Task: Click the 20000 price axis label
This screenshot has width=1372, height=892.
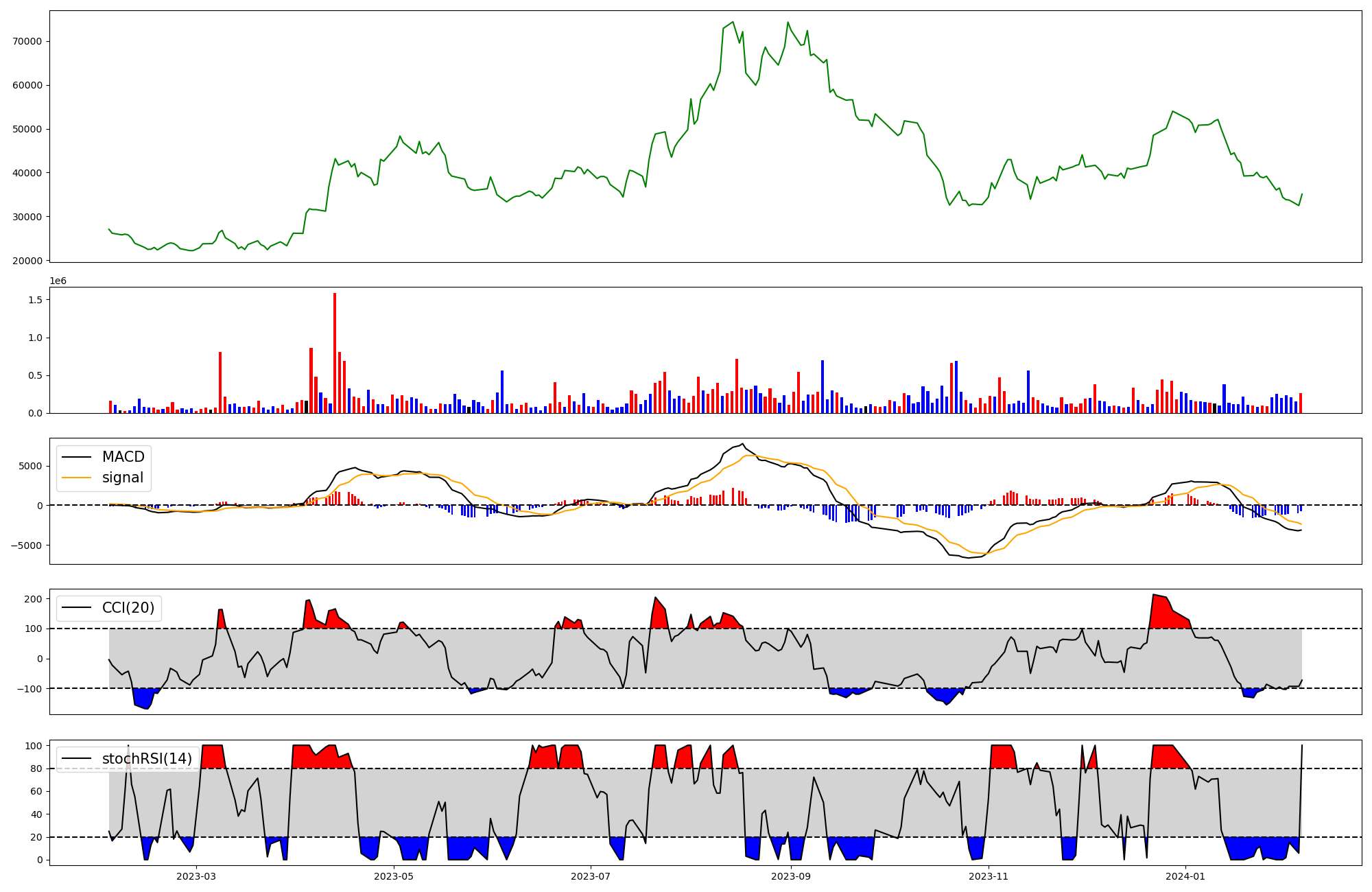Action: pos(27,261)
